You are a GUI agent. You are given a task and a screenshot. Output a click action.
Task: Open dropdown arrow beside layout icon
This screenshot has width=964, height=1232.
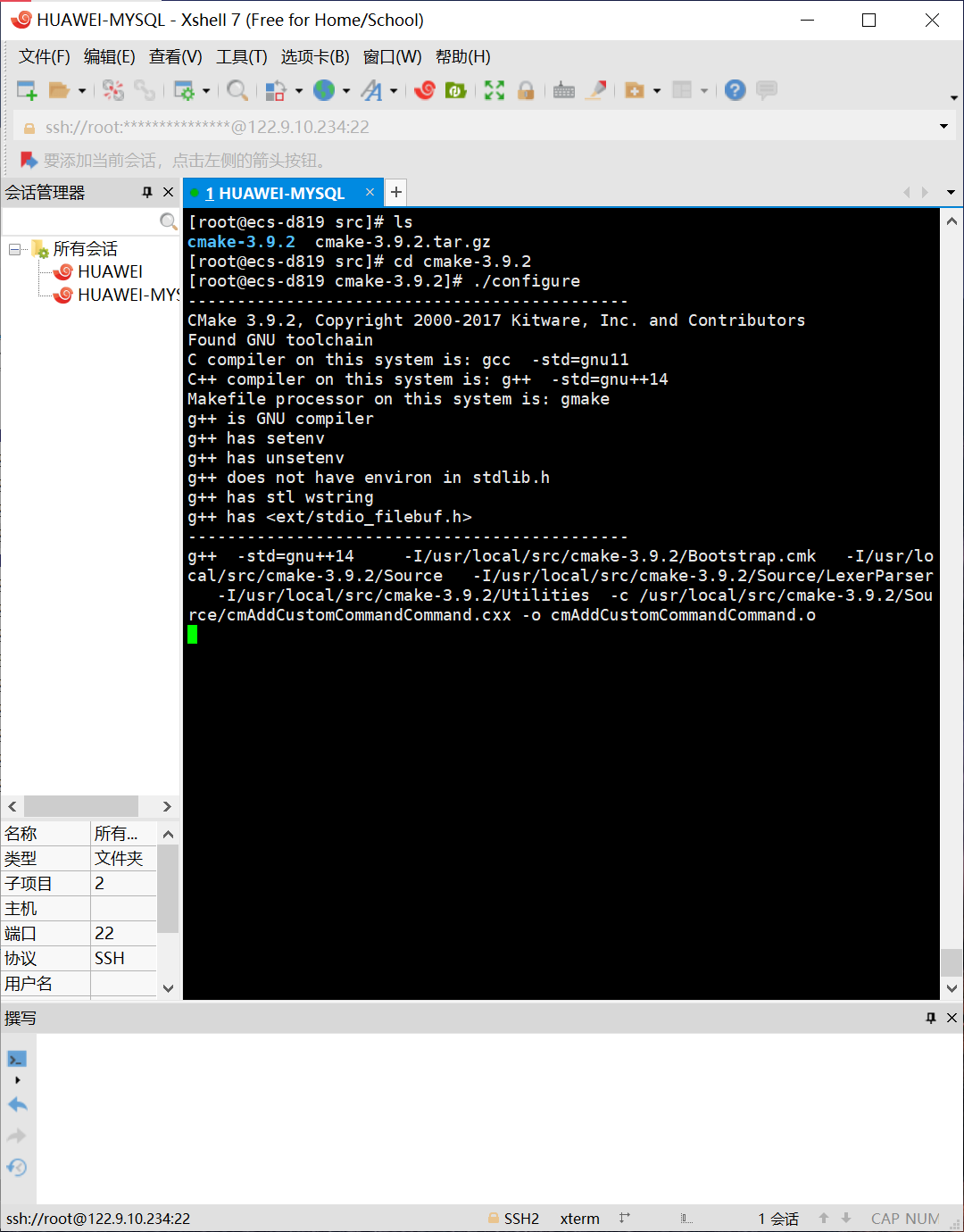coord(704,90)
